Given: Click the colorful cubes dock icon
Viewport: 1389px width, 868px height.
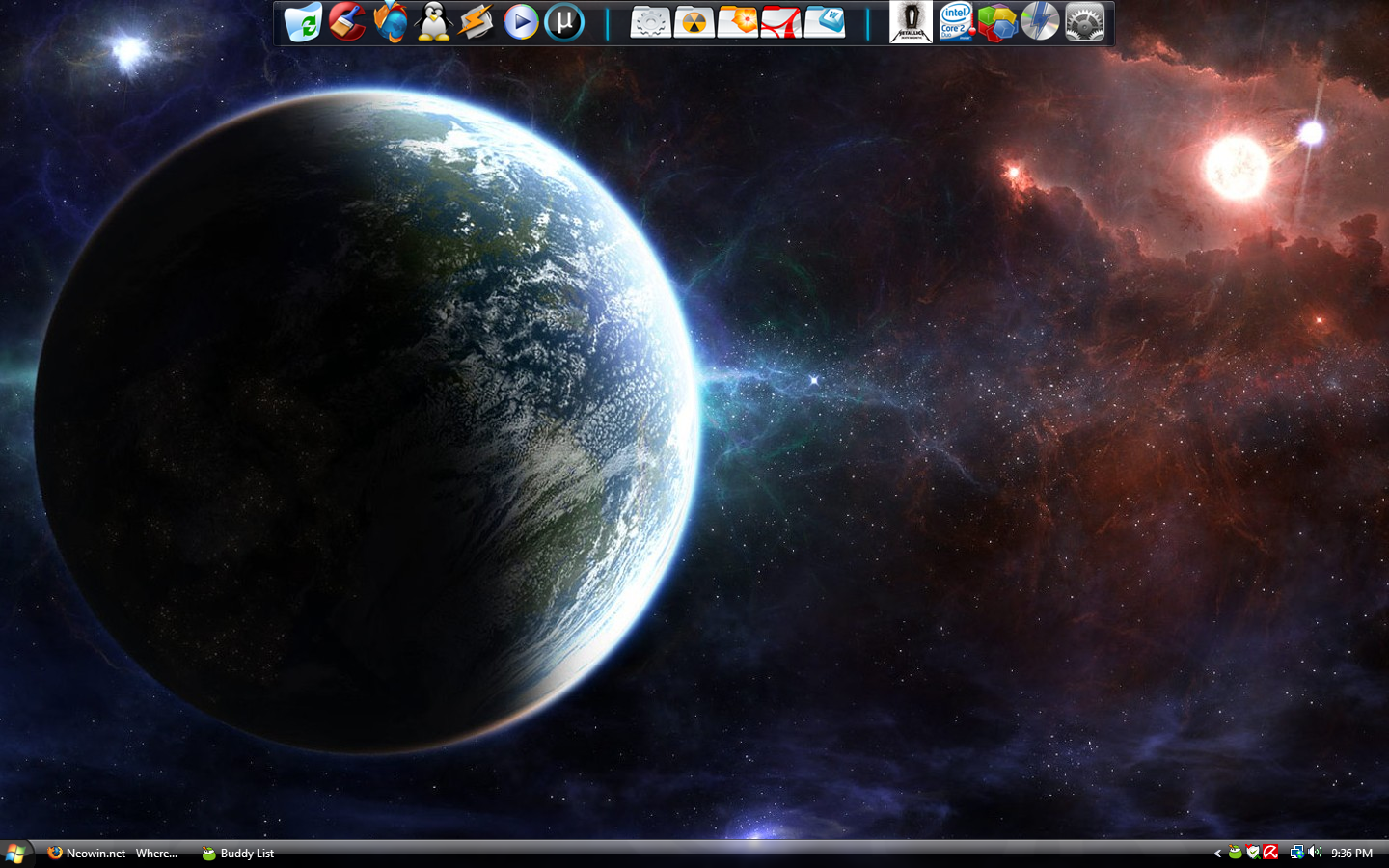Looking at the screenshot, I should click(997, 22).
